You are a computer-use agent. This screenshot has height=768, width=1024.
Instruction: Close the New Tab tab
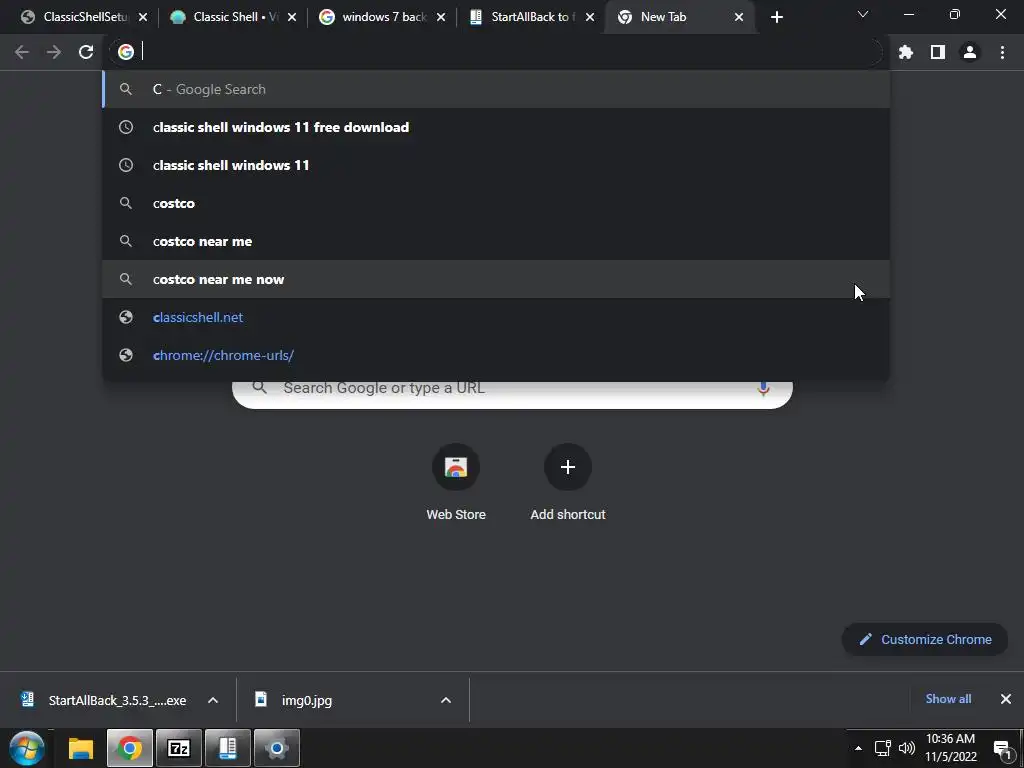click(x=739, y=18)
